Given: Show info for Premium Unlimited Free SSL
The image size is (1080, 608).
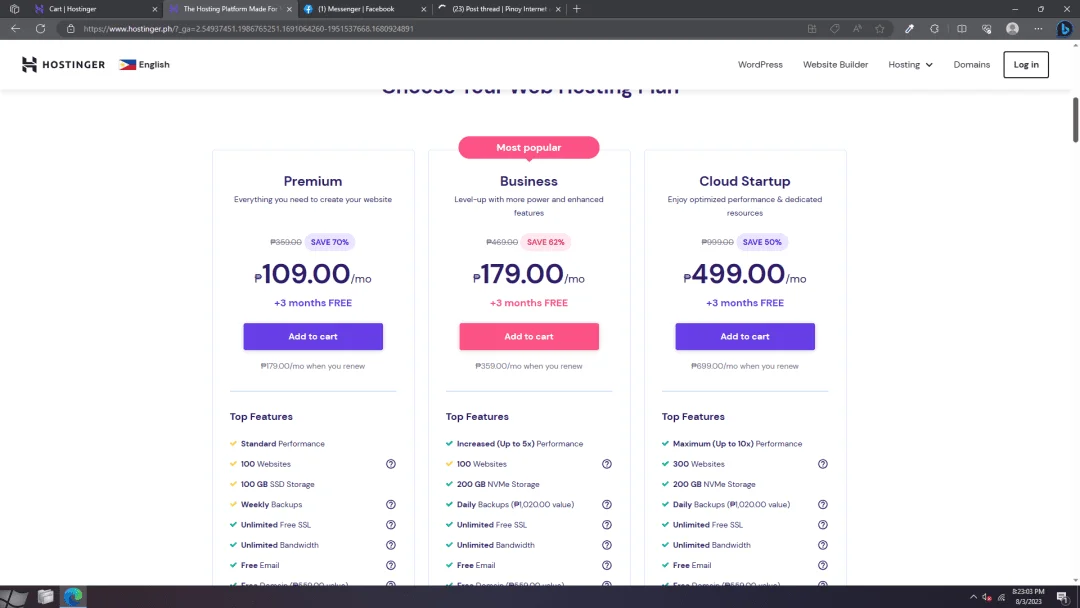Looking at the screenshot, I should tap(391, 525).
